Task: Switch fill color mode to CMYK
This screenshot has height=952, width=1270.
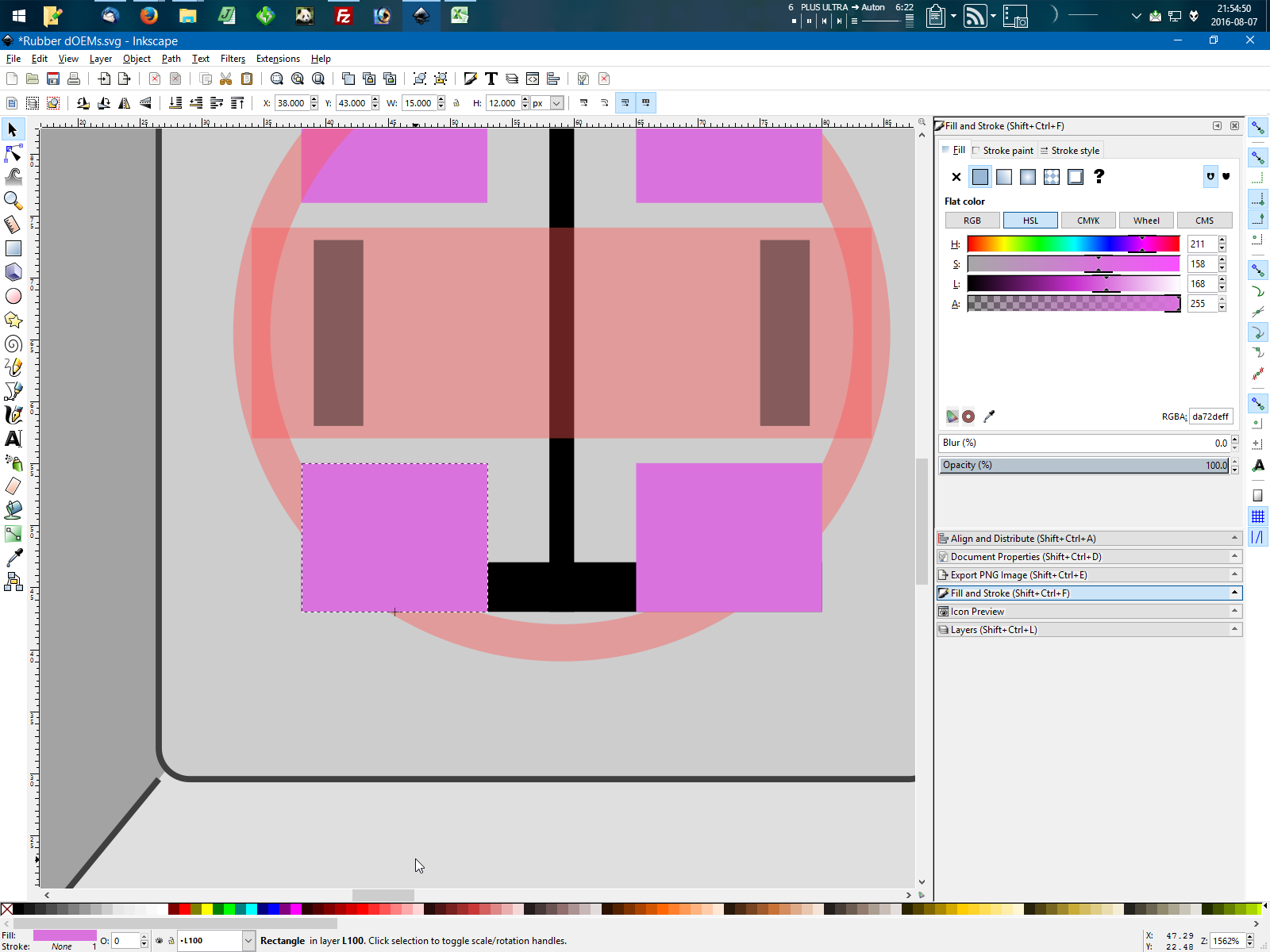Action: pos(1088,220)
